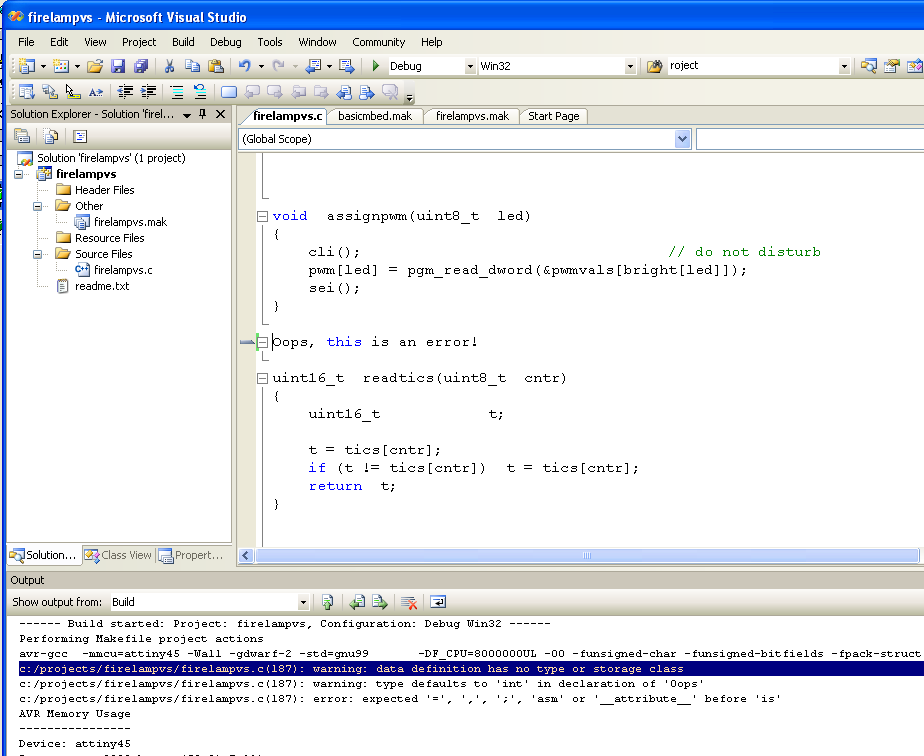Switch to the Class View tab
Screen dimensions: 924x756
point(118,555)
